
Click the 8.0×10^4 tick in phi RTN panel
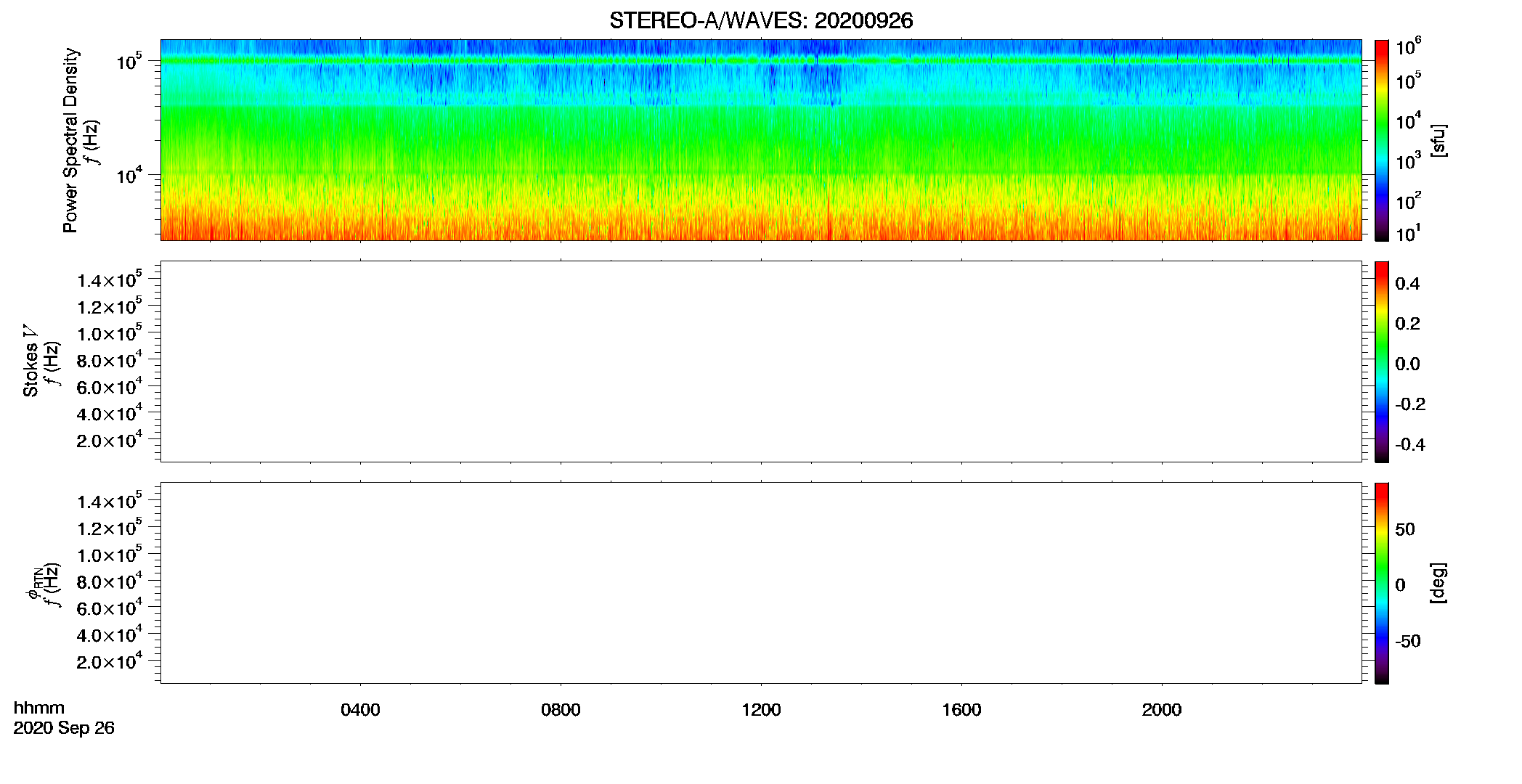[110, 580]
